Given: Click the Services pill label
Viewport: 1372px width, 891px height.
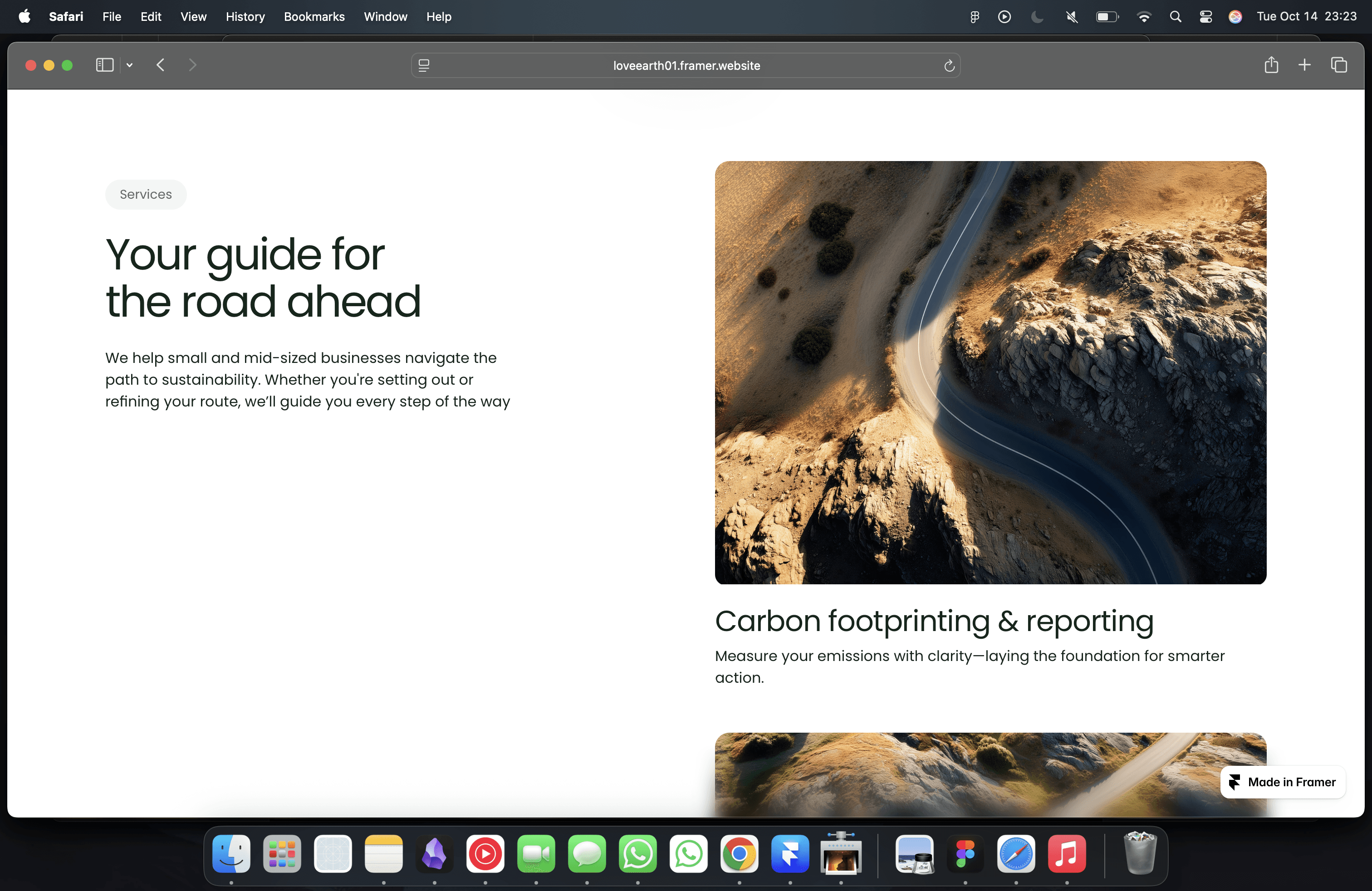Looking at the screenshot, I should 146,194.
